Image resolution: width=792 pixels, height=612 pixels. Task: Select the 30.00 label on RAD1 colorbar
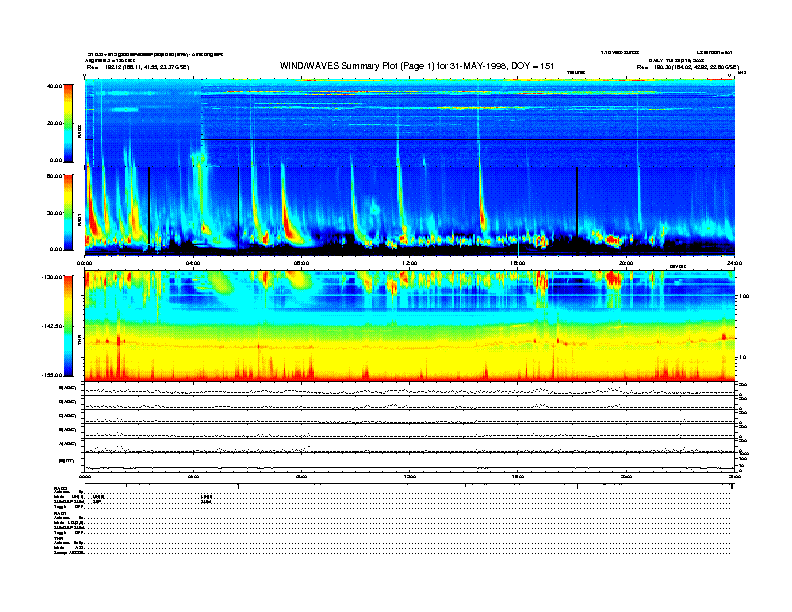pos(54,213)
